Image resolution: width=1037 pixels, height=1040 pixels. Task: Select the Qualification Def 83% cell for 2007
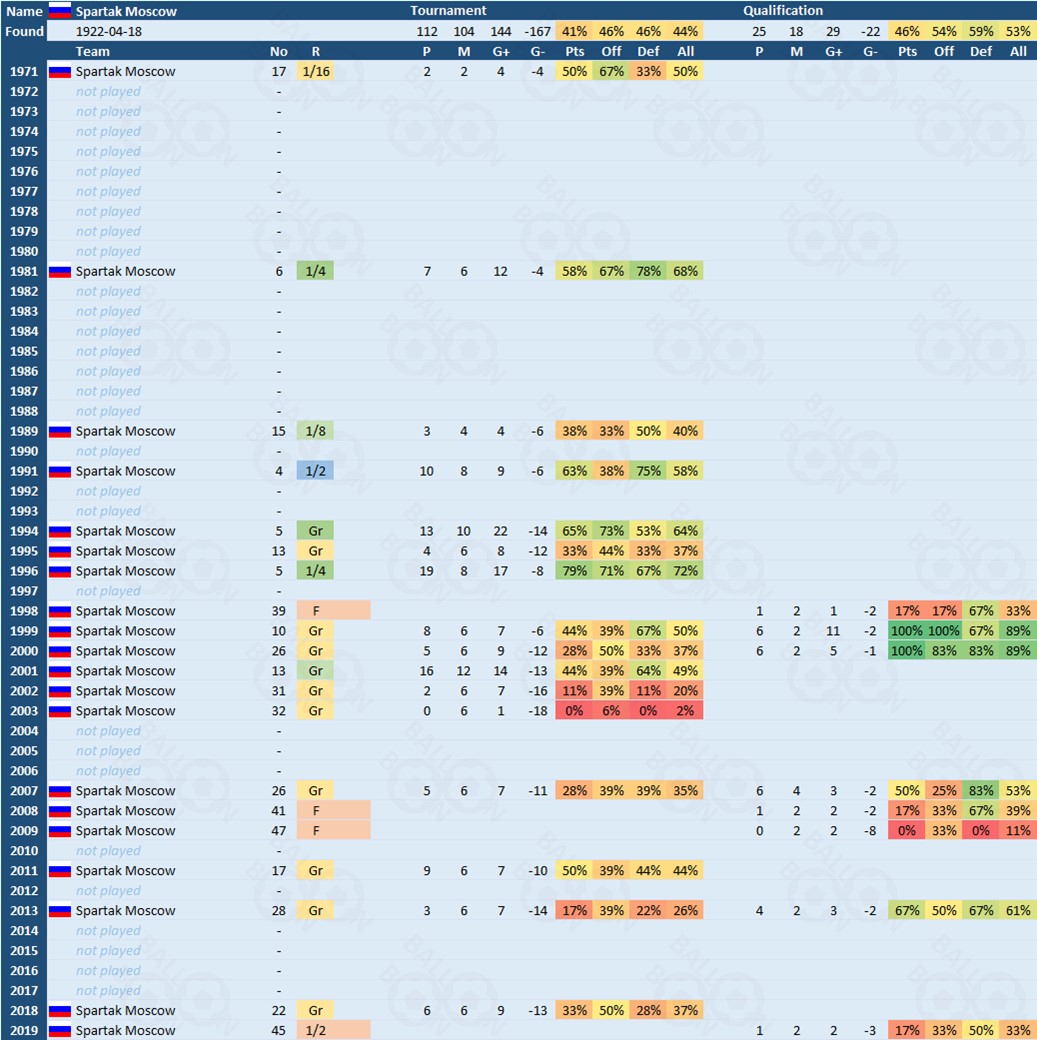981,791
